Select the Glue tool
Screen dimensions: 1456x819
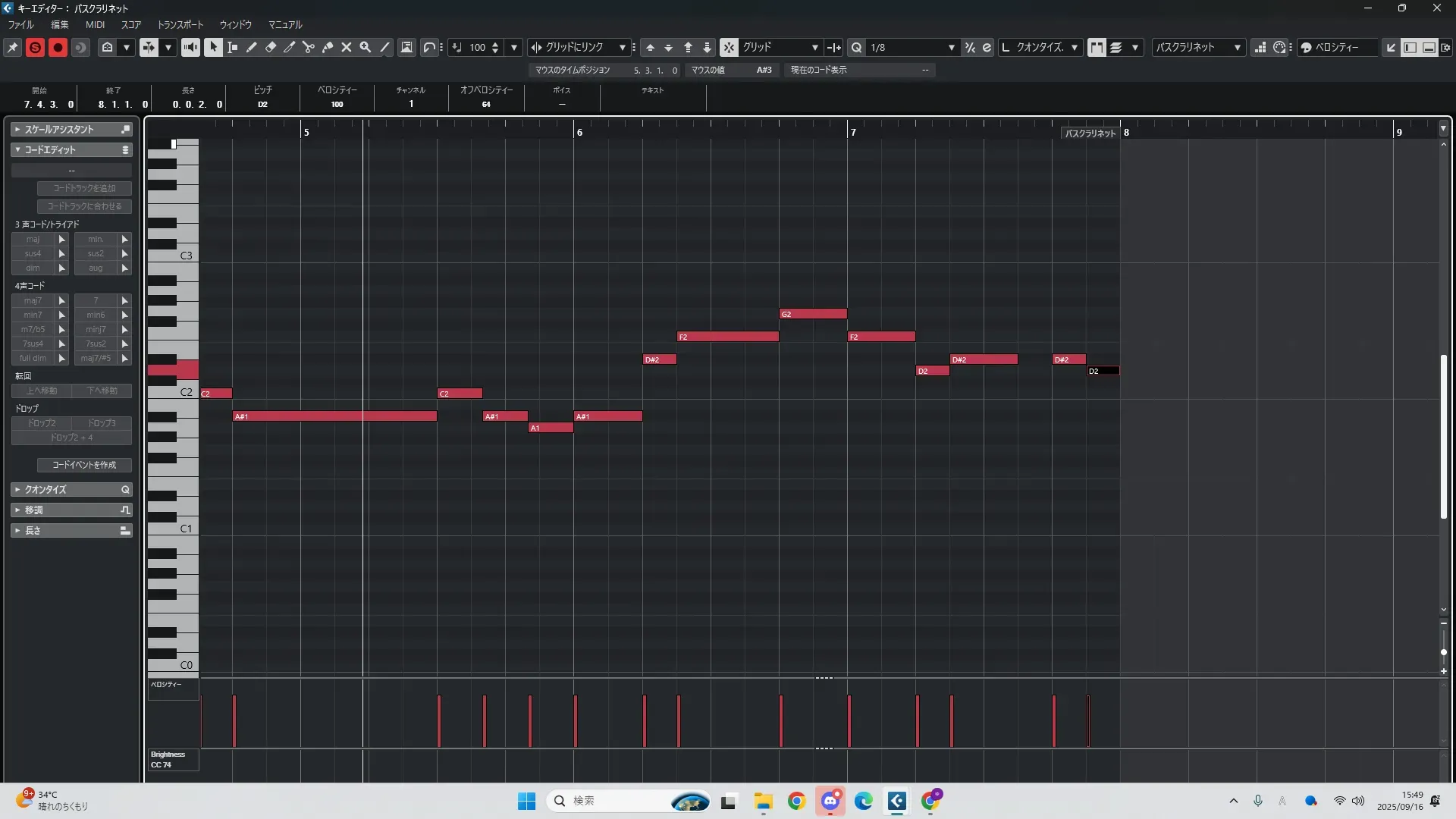click(328, 47)
